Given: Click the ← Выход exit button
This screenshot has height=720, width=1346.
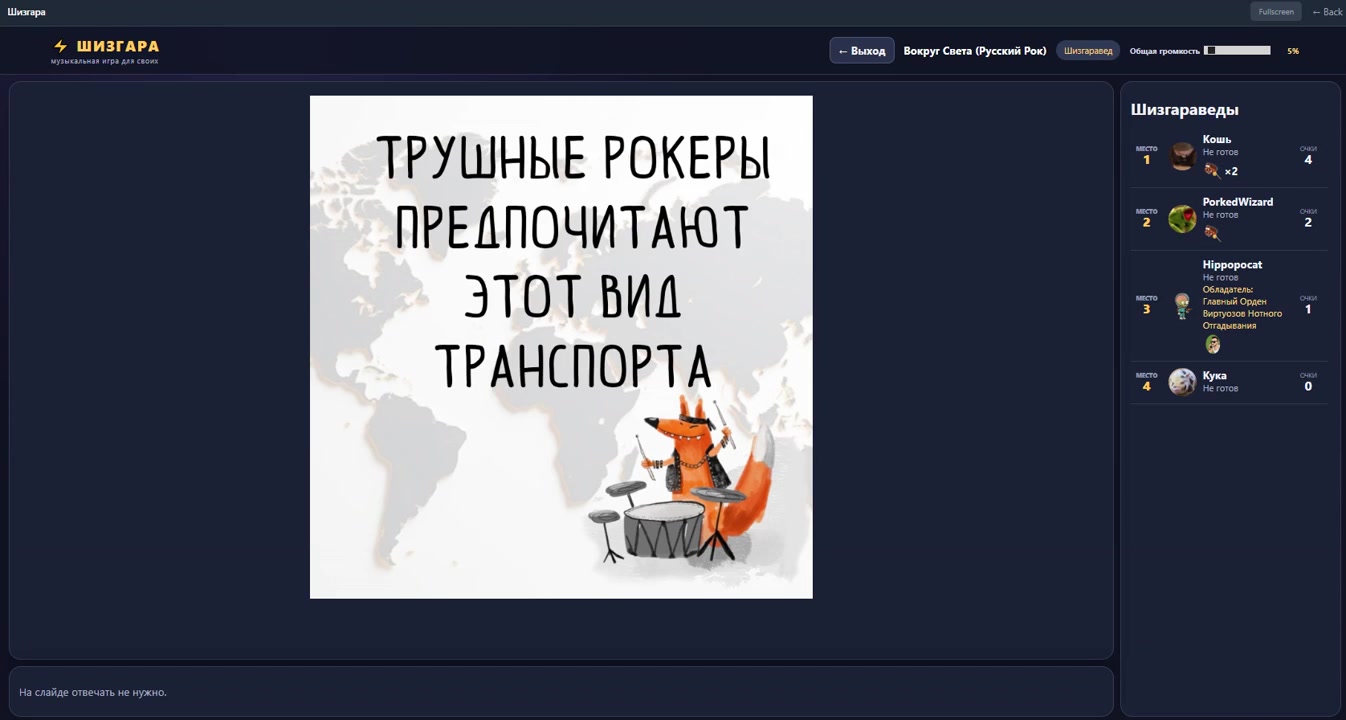Looking at the screenshot, I should [x=862, y=51].
